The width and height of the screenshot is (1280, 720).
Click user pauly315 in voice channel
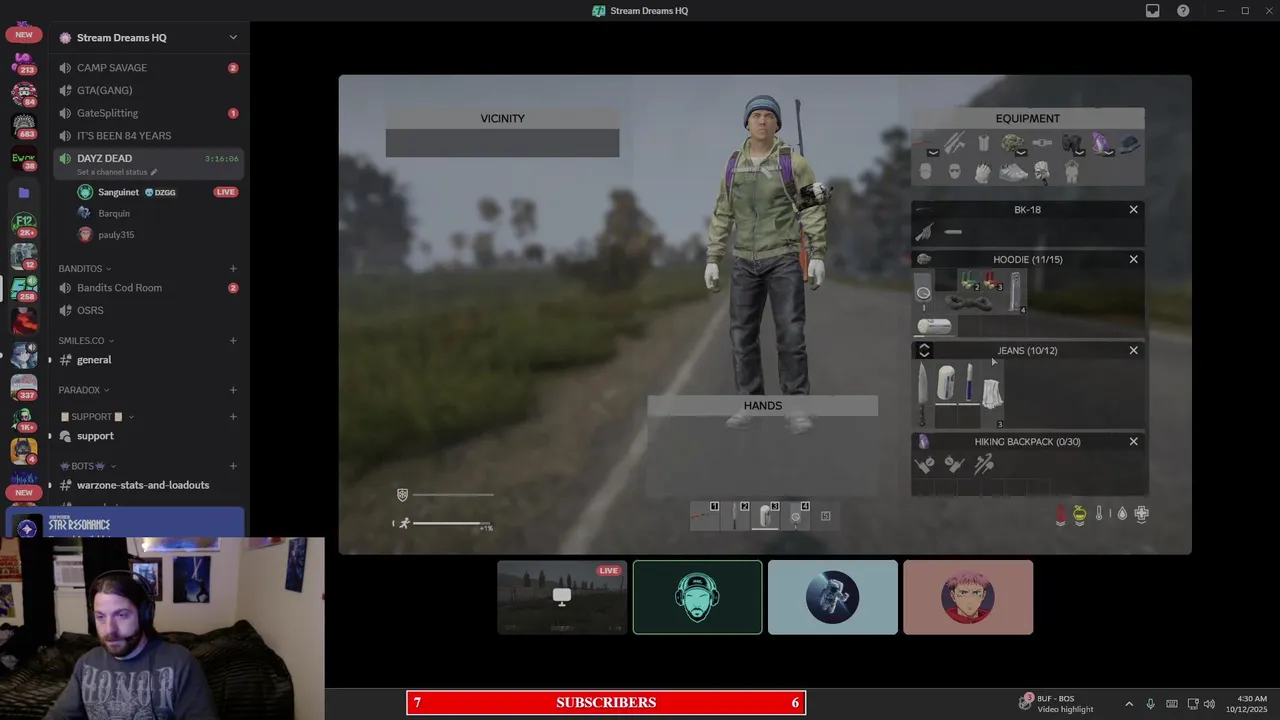158,235
